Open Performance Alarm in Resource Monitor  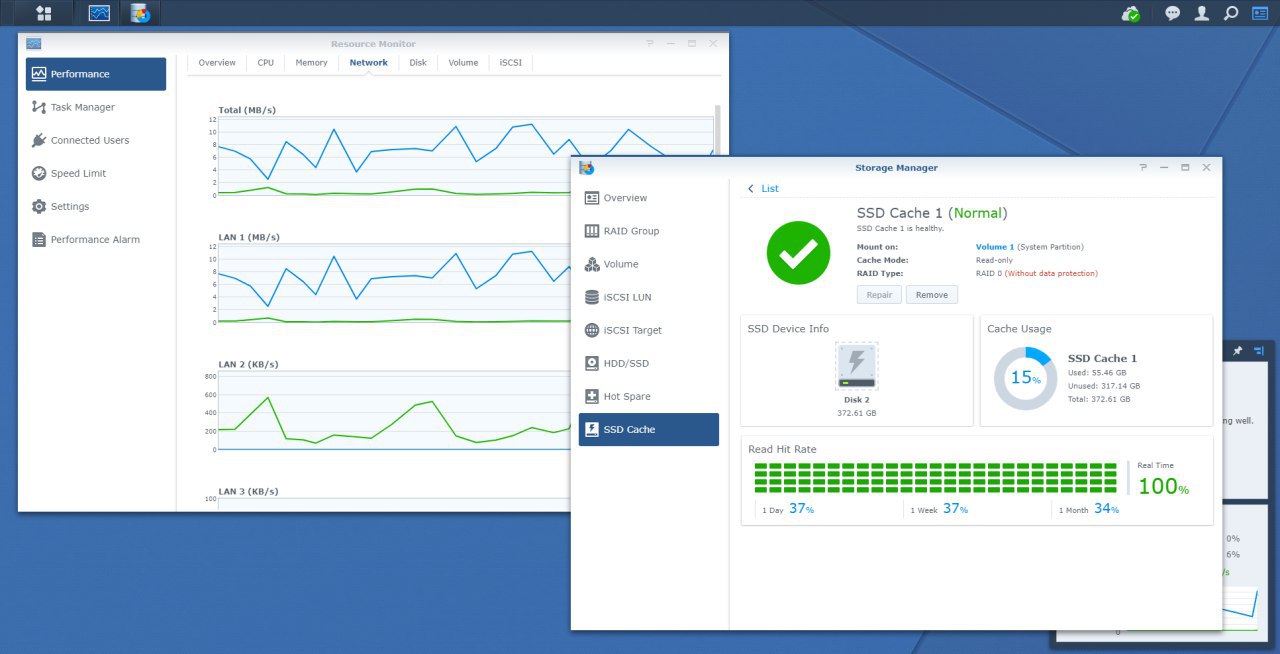pos(96,239)
